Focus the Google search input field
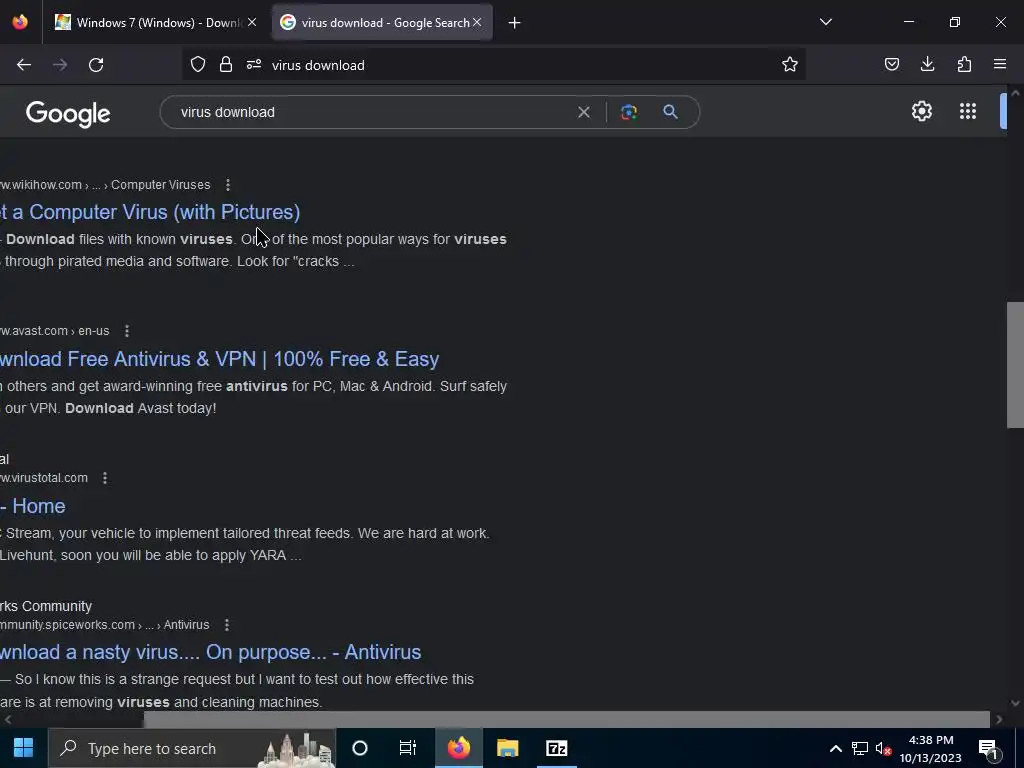This screenshot has height=768, width=1024. pyautogui.click(x=372, y=112)
